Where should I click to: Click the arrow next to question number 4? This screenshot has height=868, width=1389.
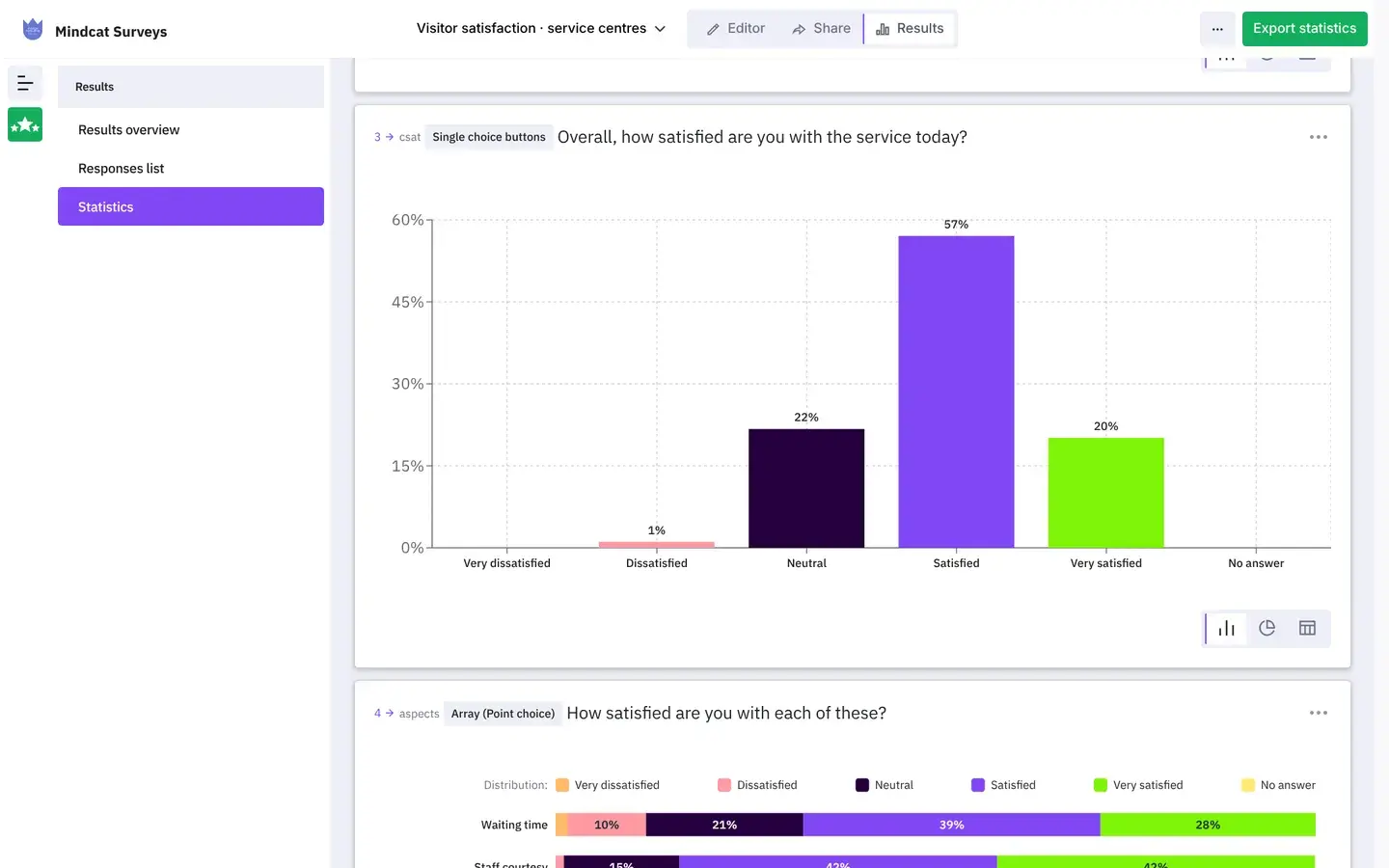click(x=390, y=713)
